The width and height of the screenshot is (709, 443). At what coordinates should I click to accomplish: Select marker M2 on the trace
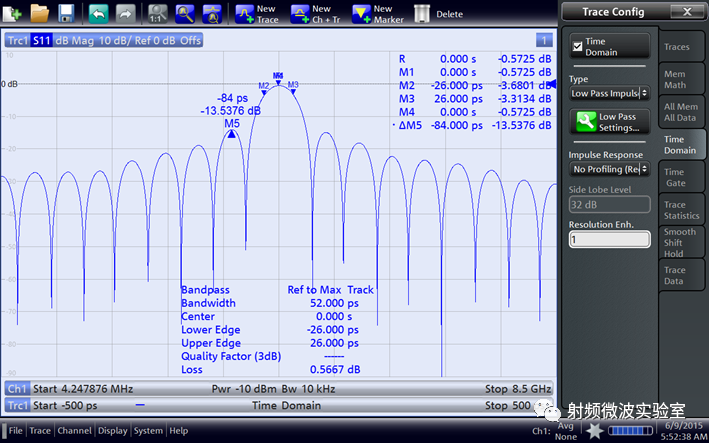(264, 93)
